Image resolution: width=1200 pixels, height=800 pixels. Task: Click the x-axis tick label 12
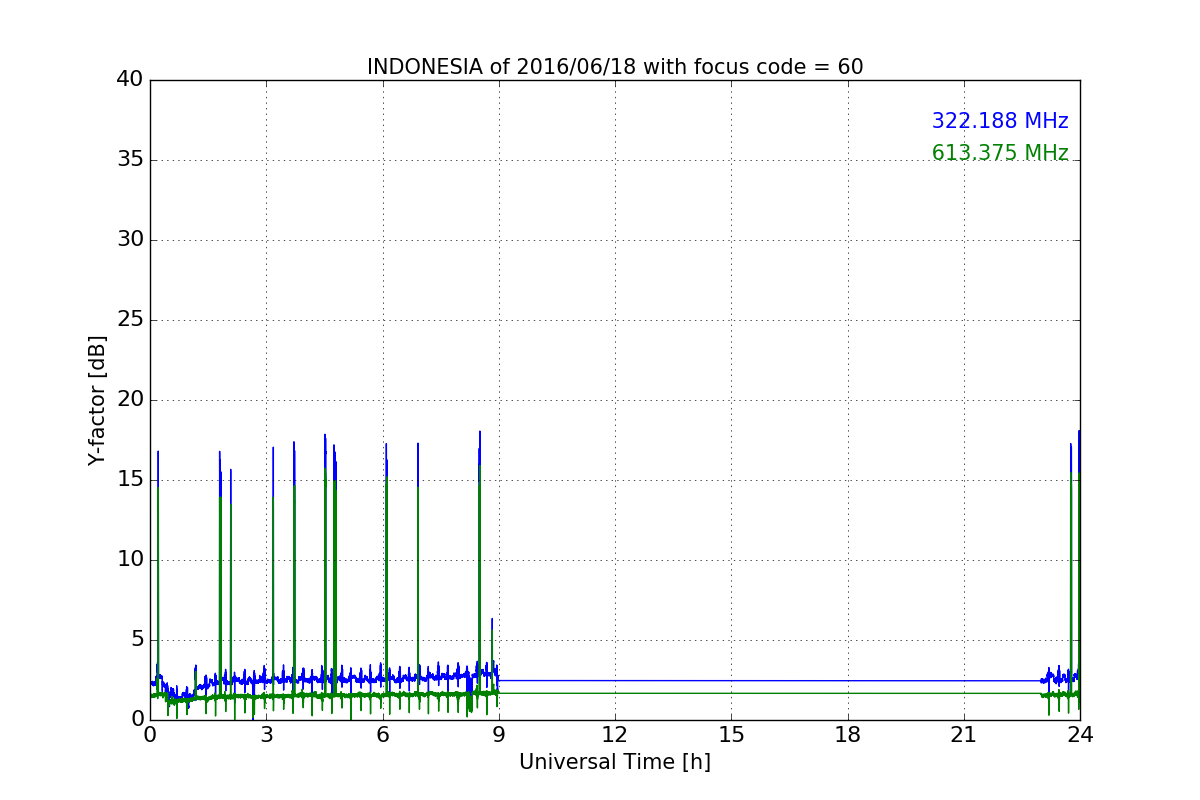(615, 735)
